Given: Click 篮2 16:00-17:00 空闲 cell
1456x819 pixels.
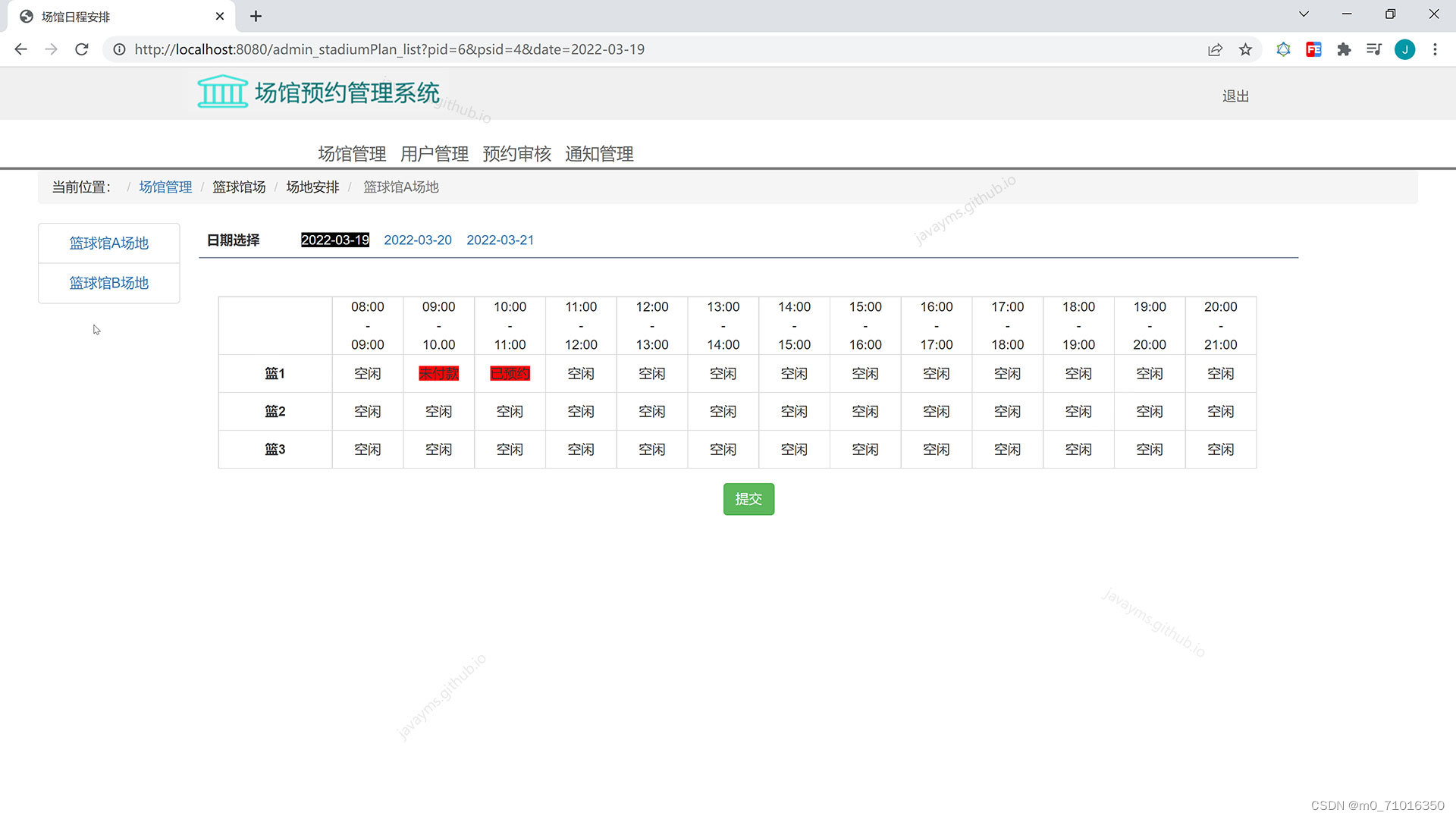Looking at the screenshot, I should point(937,412).
